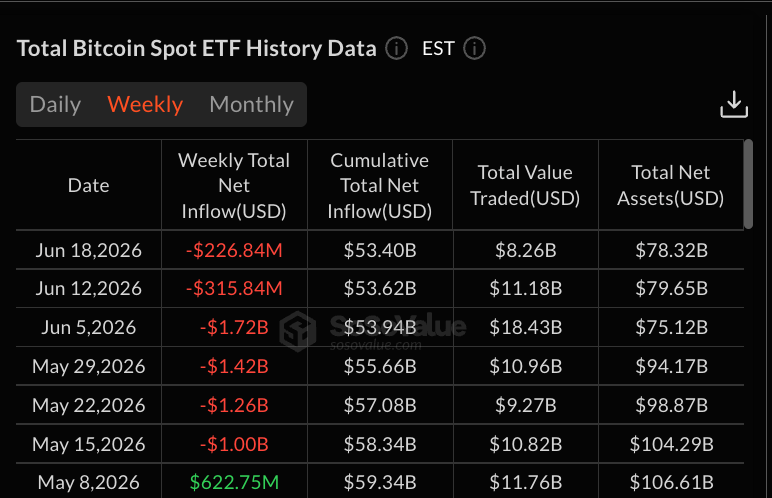Select the Weekly tab

pyautogui.click(x=145, y=104)
